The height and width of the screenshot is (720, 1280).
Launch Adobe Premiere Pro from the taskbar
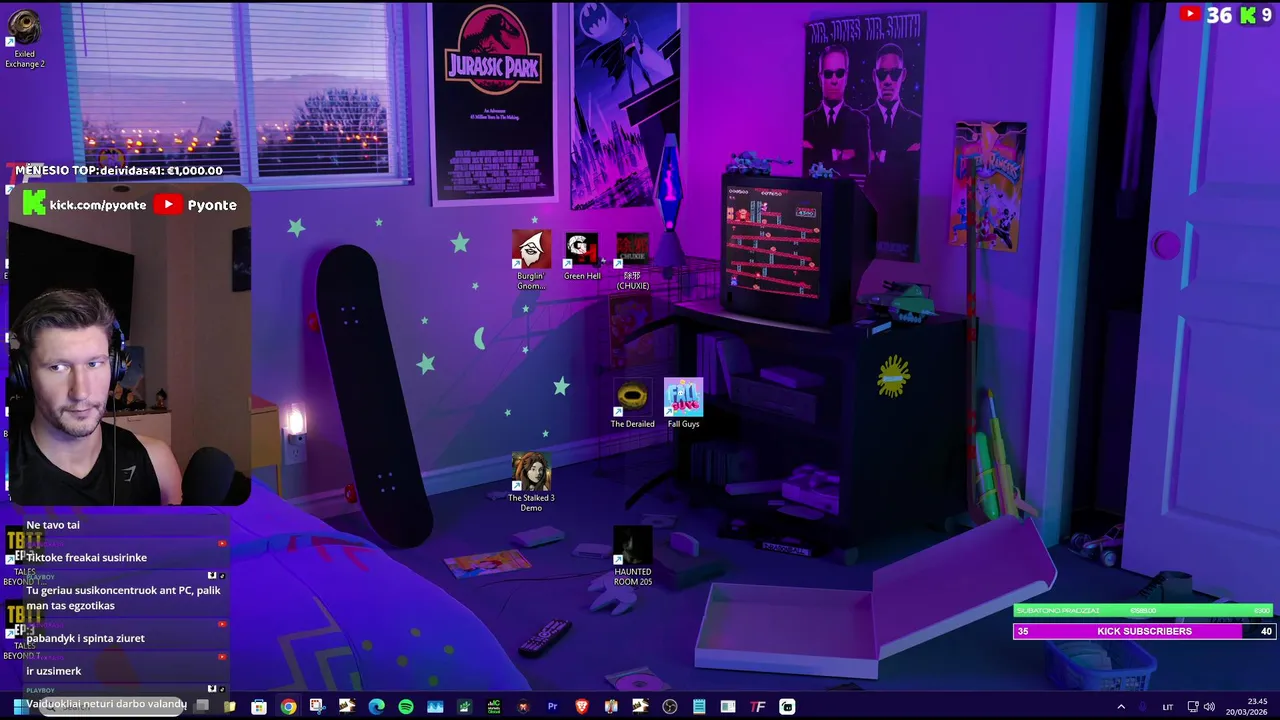(552, 706)
